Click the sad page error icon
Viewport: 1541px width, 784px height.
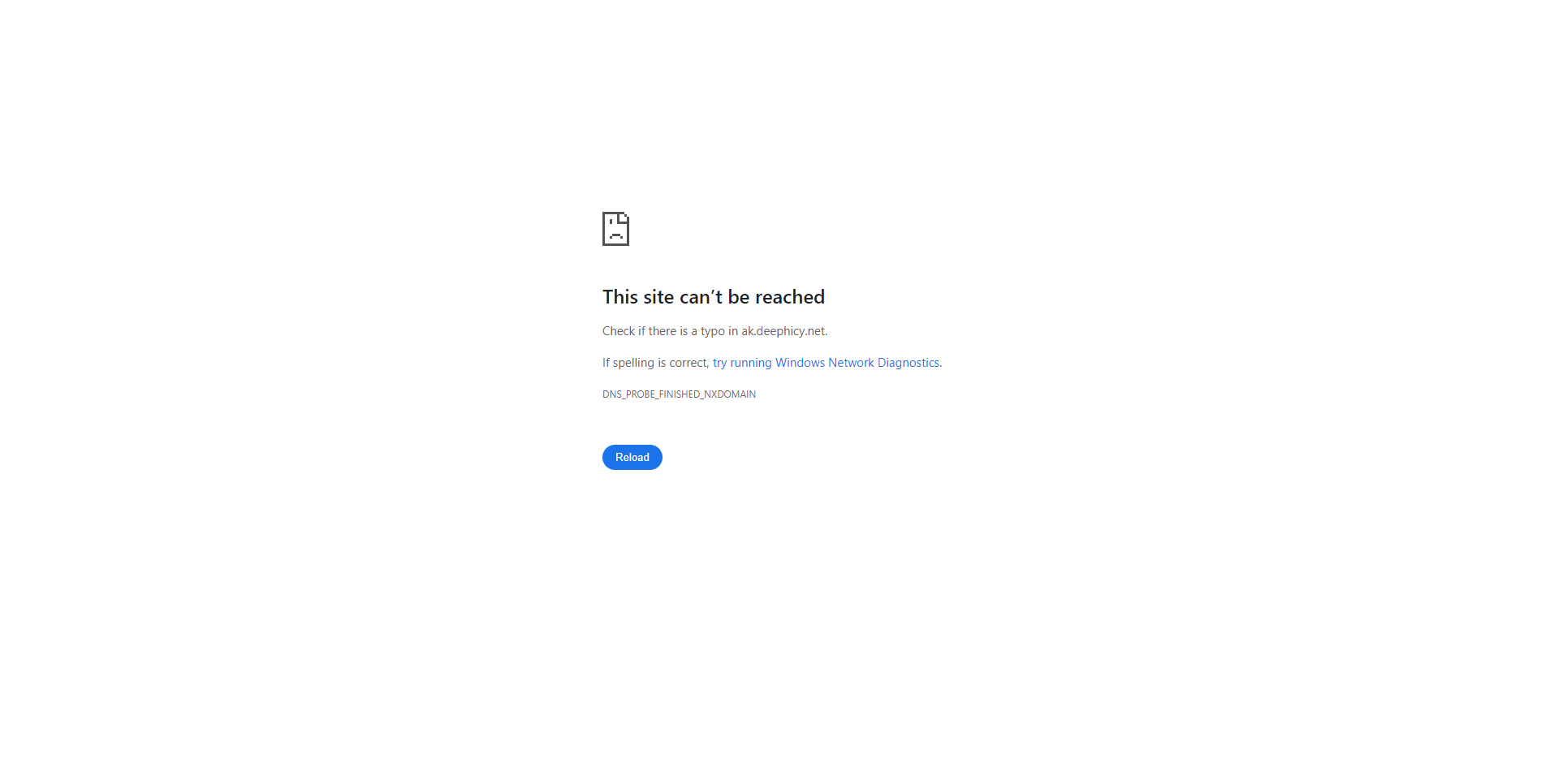point(615,229)
